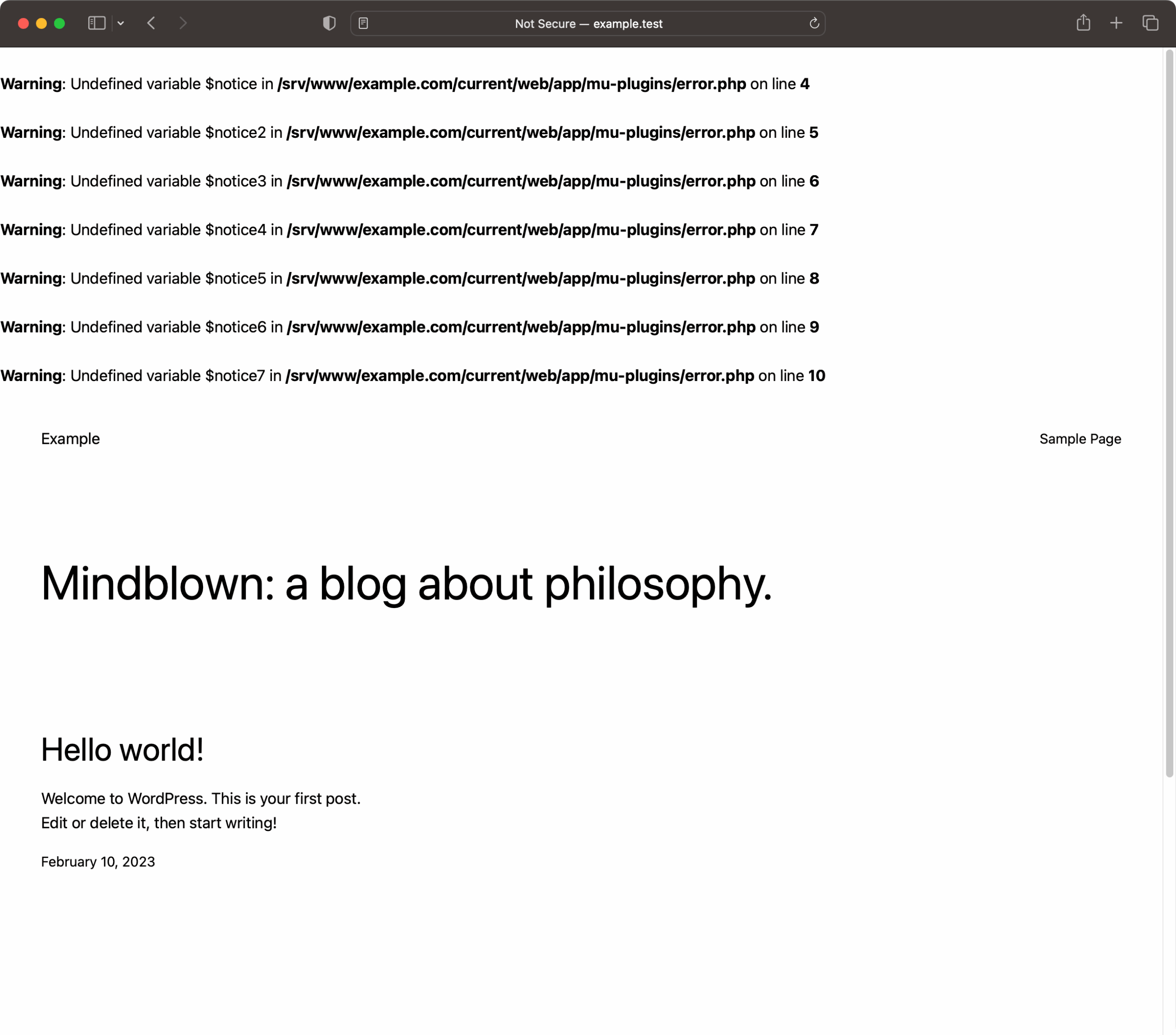This screenshot has height=1035, width=1176.
Task: Click 'Not Secure' in the address bar
Action: [545, 23]
